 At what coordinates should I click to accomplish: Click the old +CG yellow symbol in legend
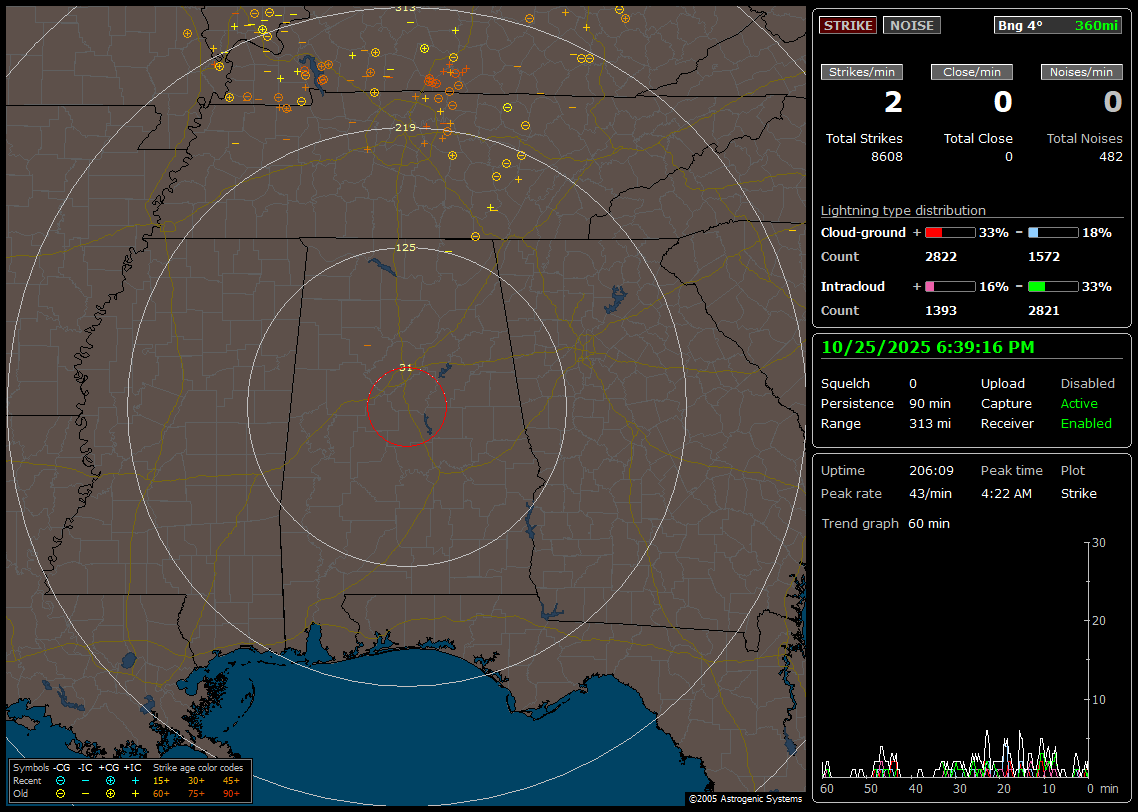(110, 793)
